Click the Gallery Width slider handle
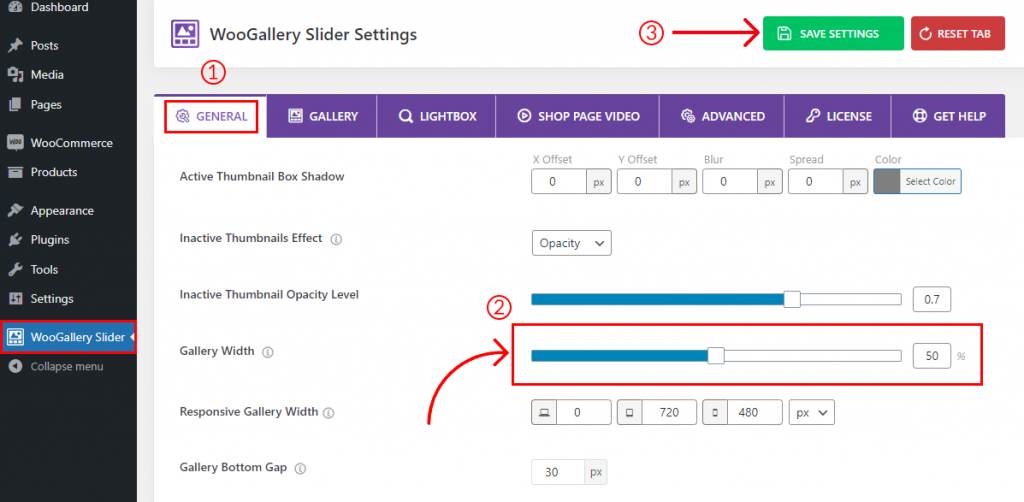The height and width of the screenshot is (502, 1024). click(x=716, y=356)
